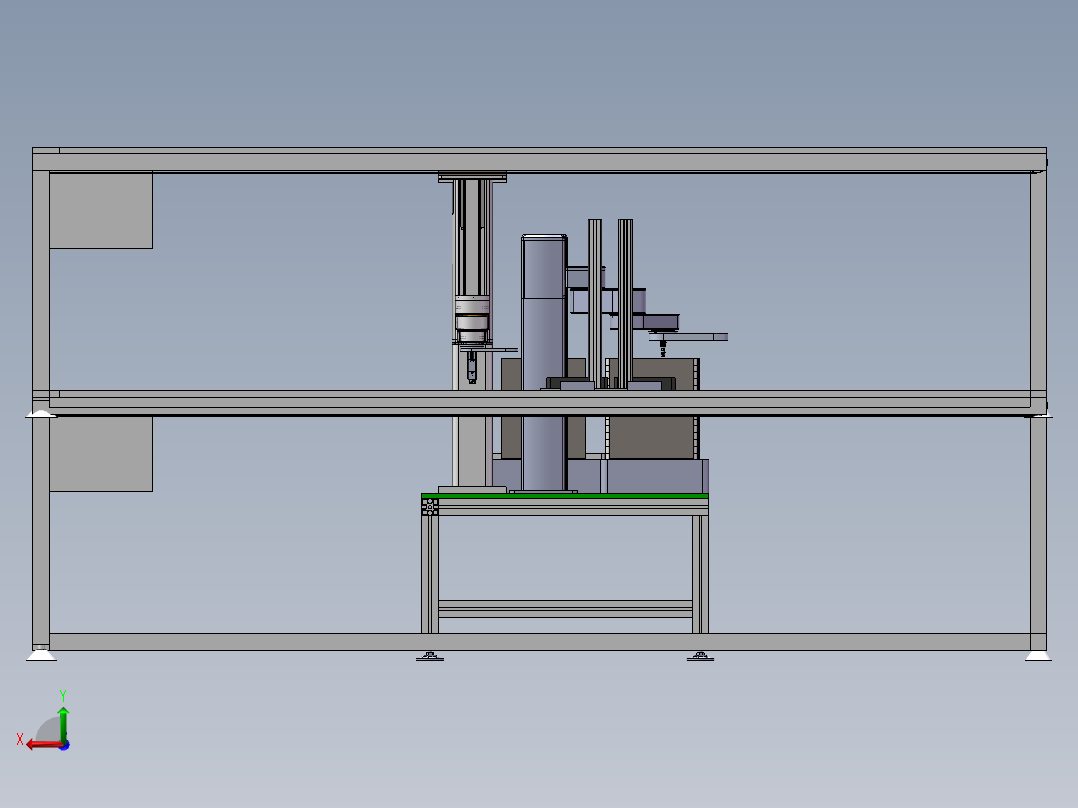Select the lower-left gray panel in frame
Image resolution: width=1078 pixels, height=808 pixels.
tap(101, 454)
